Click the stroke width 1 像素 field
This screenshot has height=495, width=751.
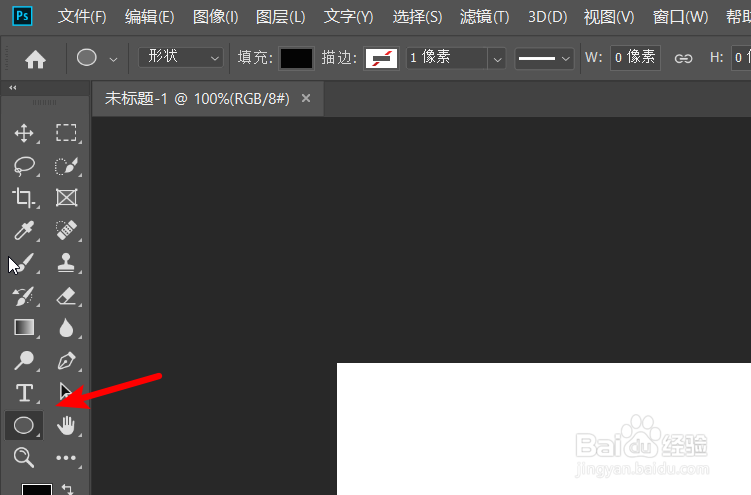(x=447, y=58)
